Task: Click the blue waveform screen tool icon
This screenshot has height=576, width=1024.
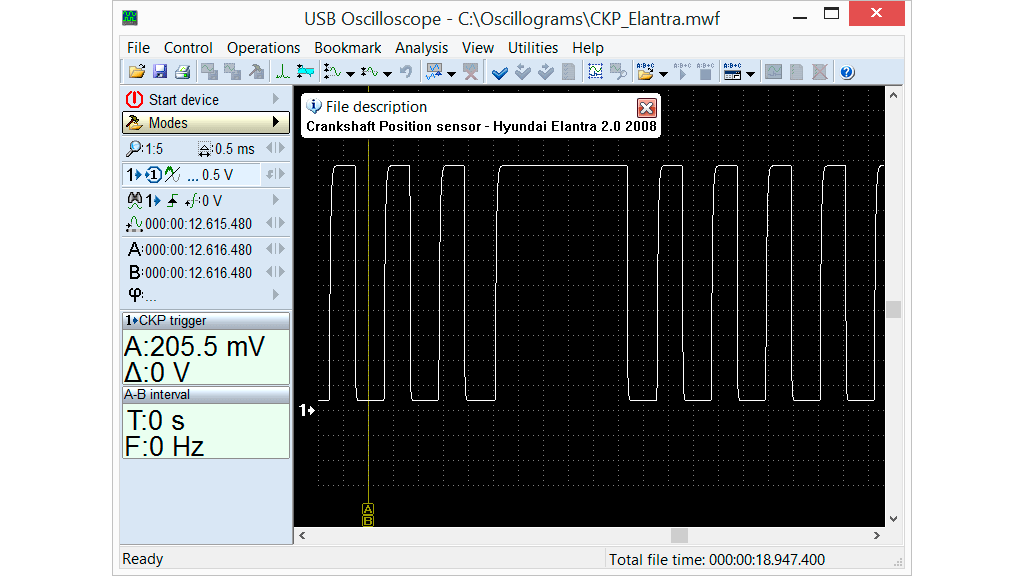Action: 434,72
